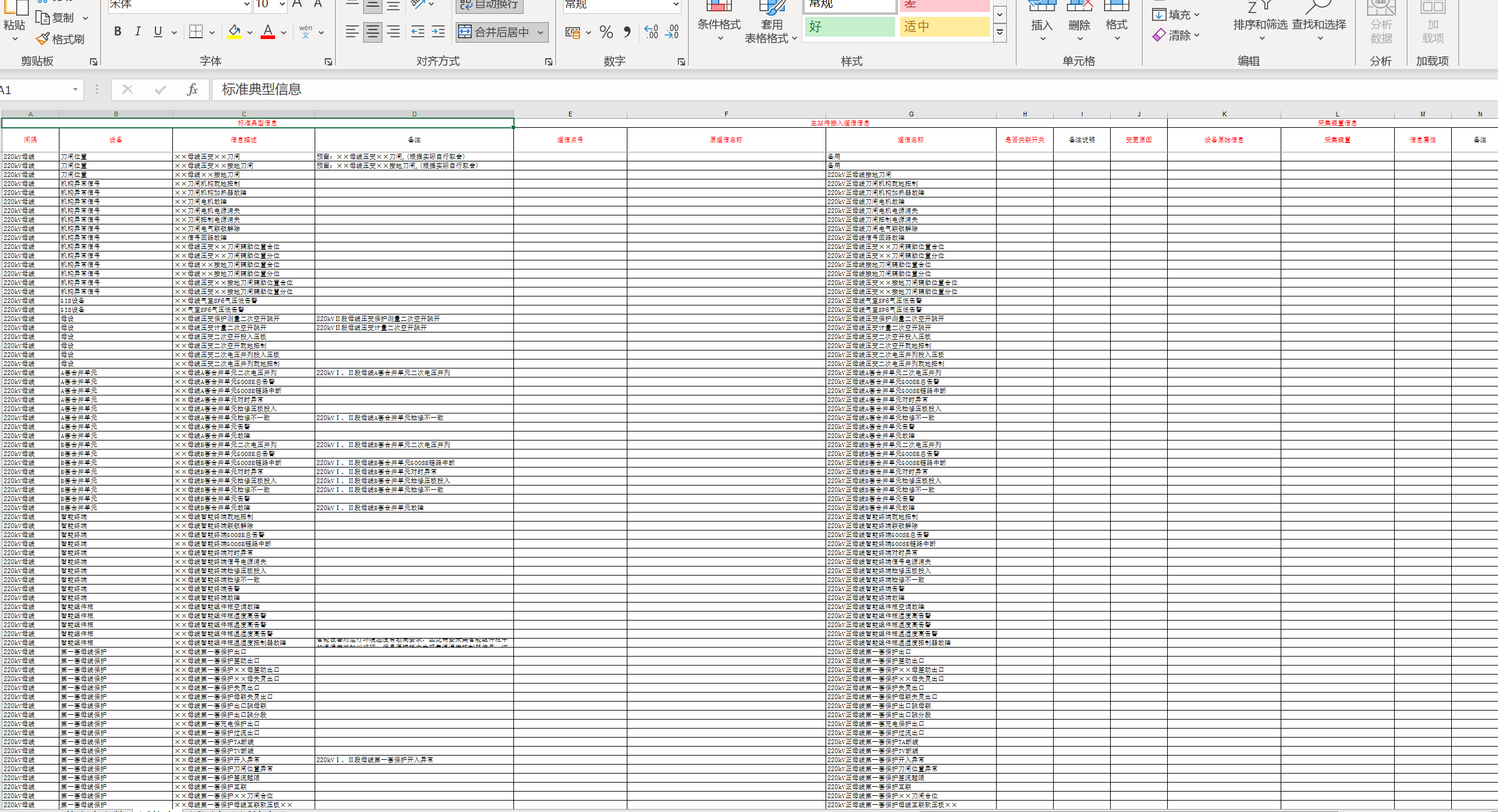
Task: Toggle Underline formatting button
Action: click(x=158, y=32)
